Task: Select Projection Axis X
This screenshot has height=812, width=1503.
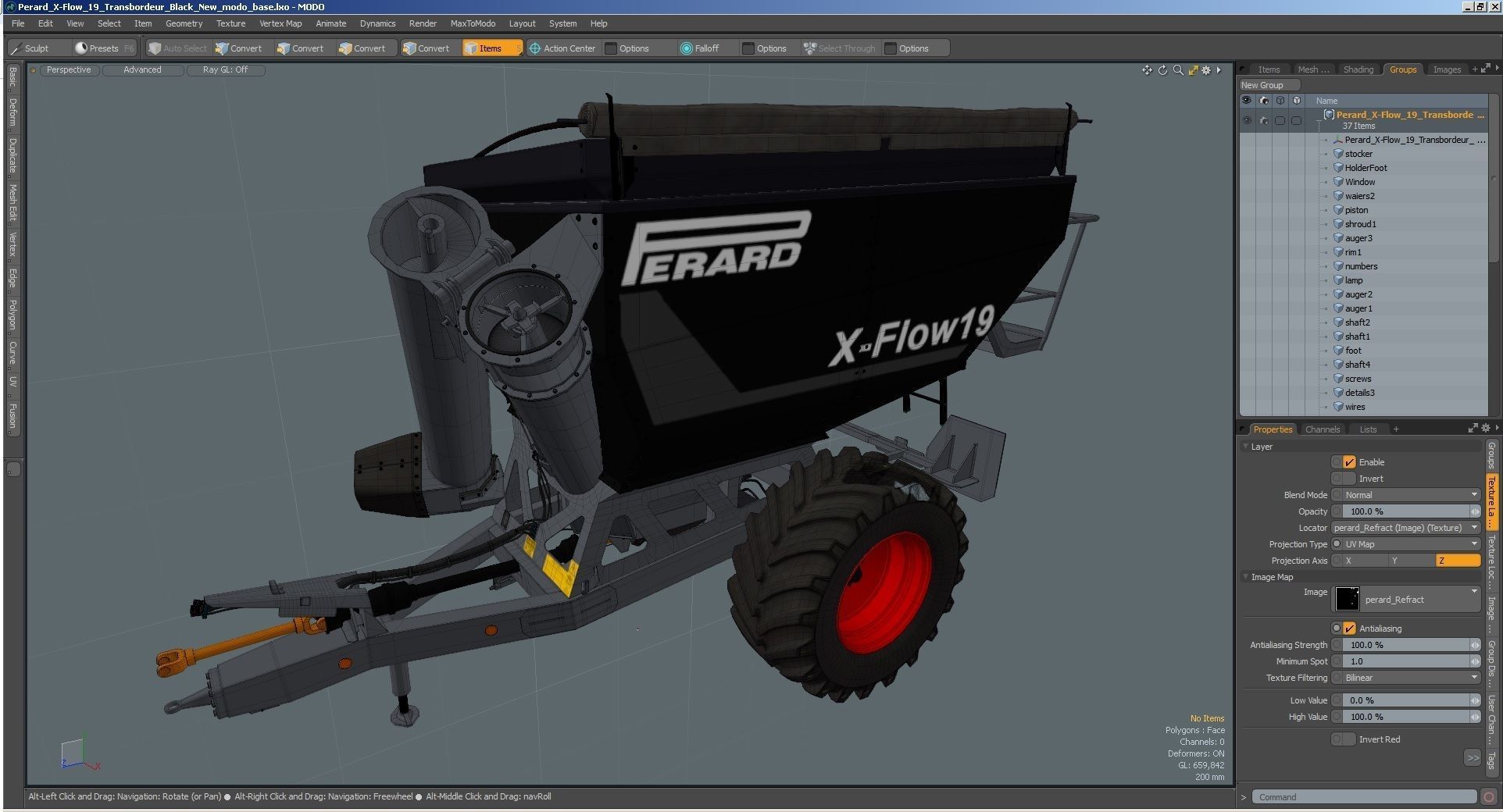Action: pos(1366,561)
